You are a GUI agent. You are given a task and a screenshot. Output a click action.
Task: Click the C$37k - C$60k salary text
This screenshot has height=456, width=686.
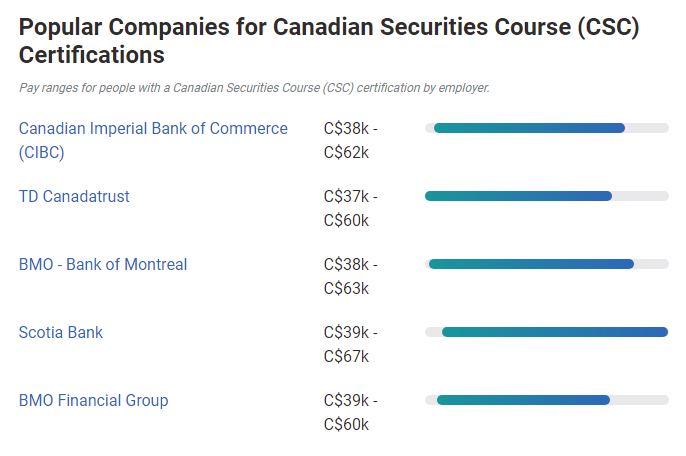pyautogui.click(x=350, y=208)
